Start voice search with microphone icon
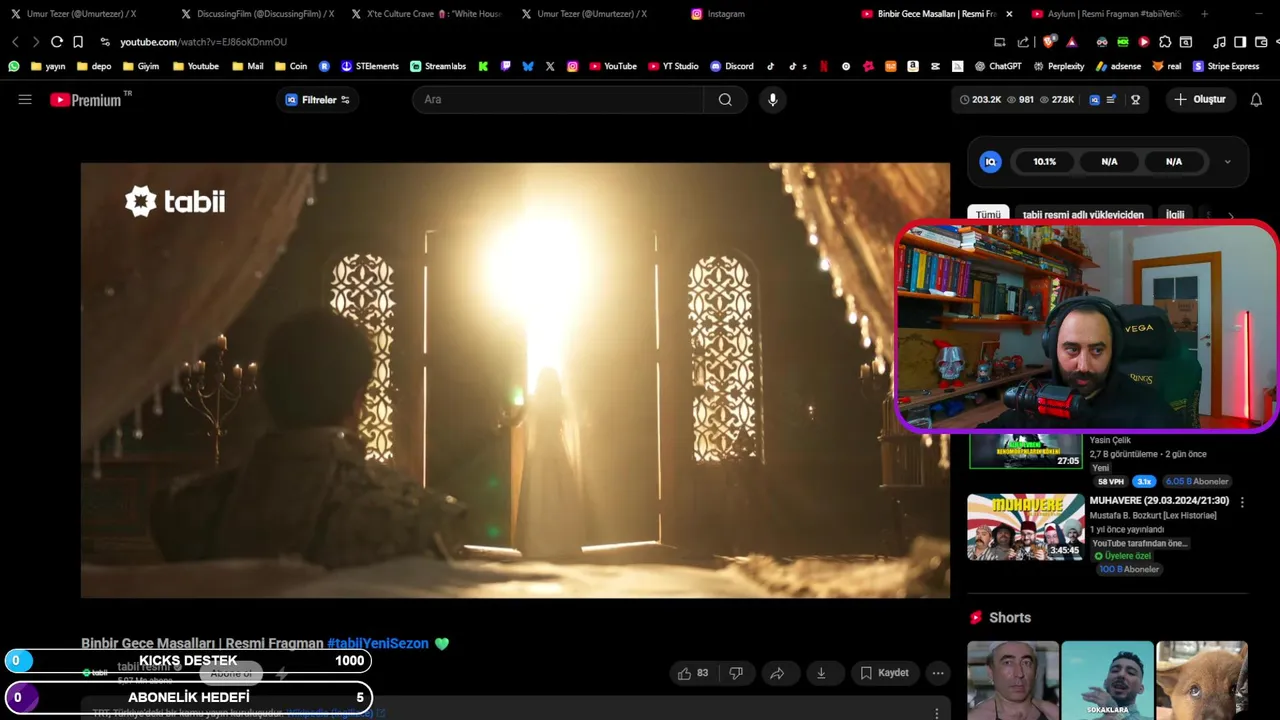This screenshot has height=720, width=1280. point(772,100)
